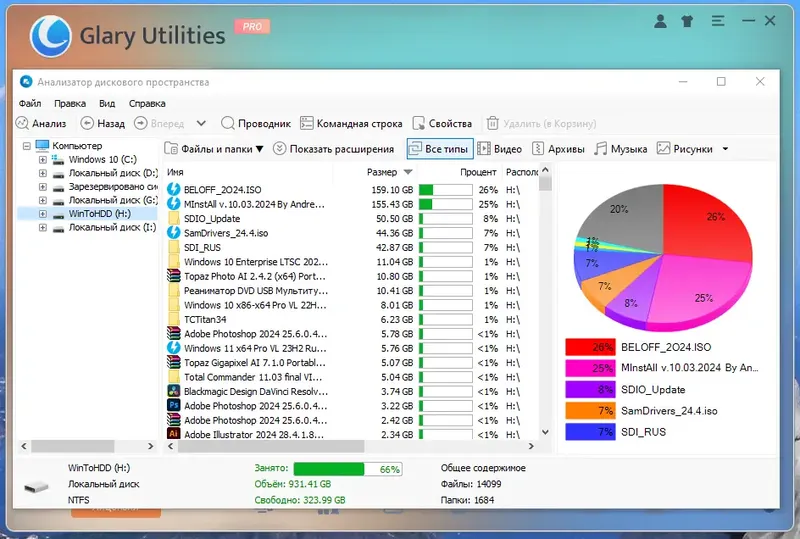Select WinToHDD (H:) in the tree

[99, 214]
